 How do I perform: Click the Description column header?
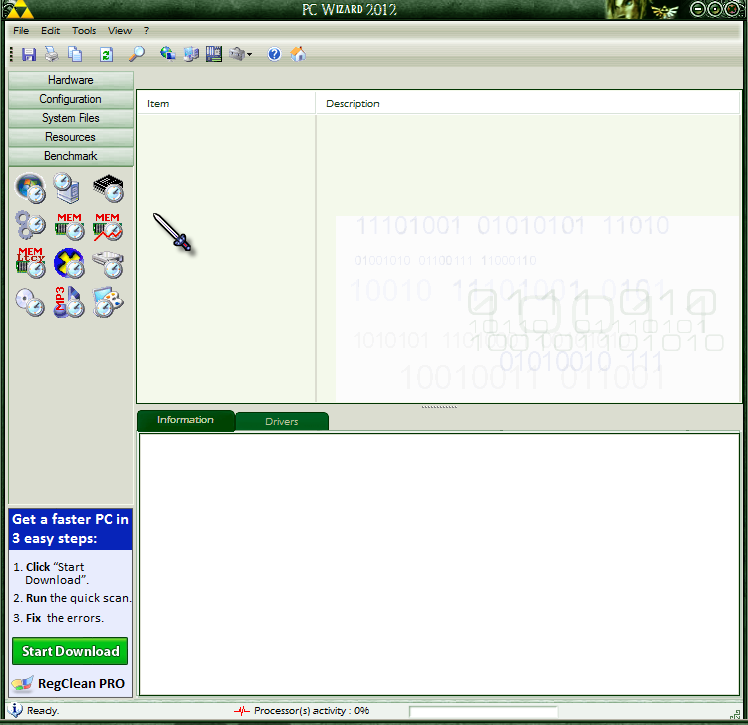click(x=528, y=104)
